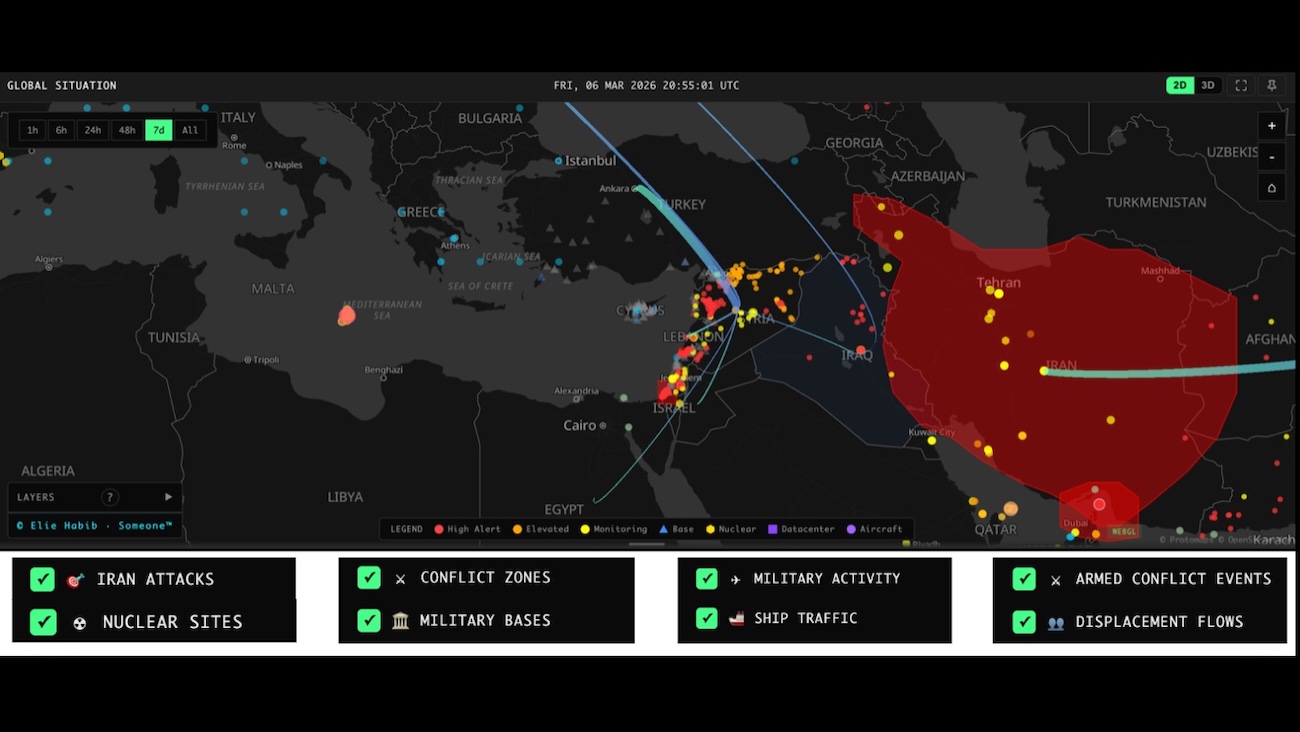The width and height of the screenshot is (1300, 732).
Task: Toggle the Displacement Flows checkbox
Action: (1023, 622)
